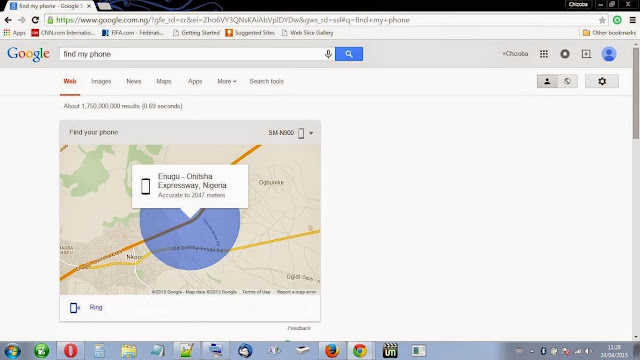The height and width of the screenshot is (360, 640).
Task: Click the Ring phone icon
Action: click(74, 308)
